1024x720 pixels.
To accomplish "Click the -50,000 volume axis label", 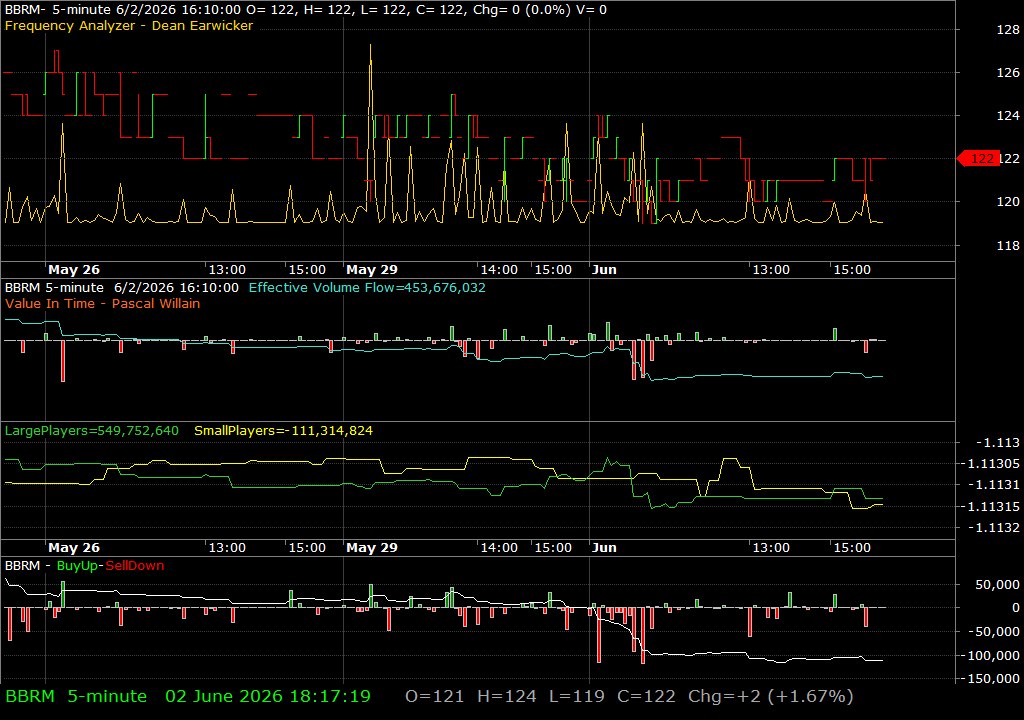I will tap(995, 631).
